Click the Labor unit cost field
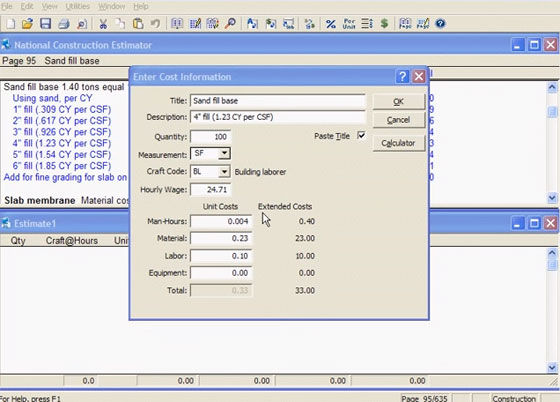Viewport: 560px width, 402px height. 221,256
